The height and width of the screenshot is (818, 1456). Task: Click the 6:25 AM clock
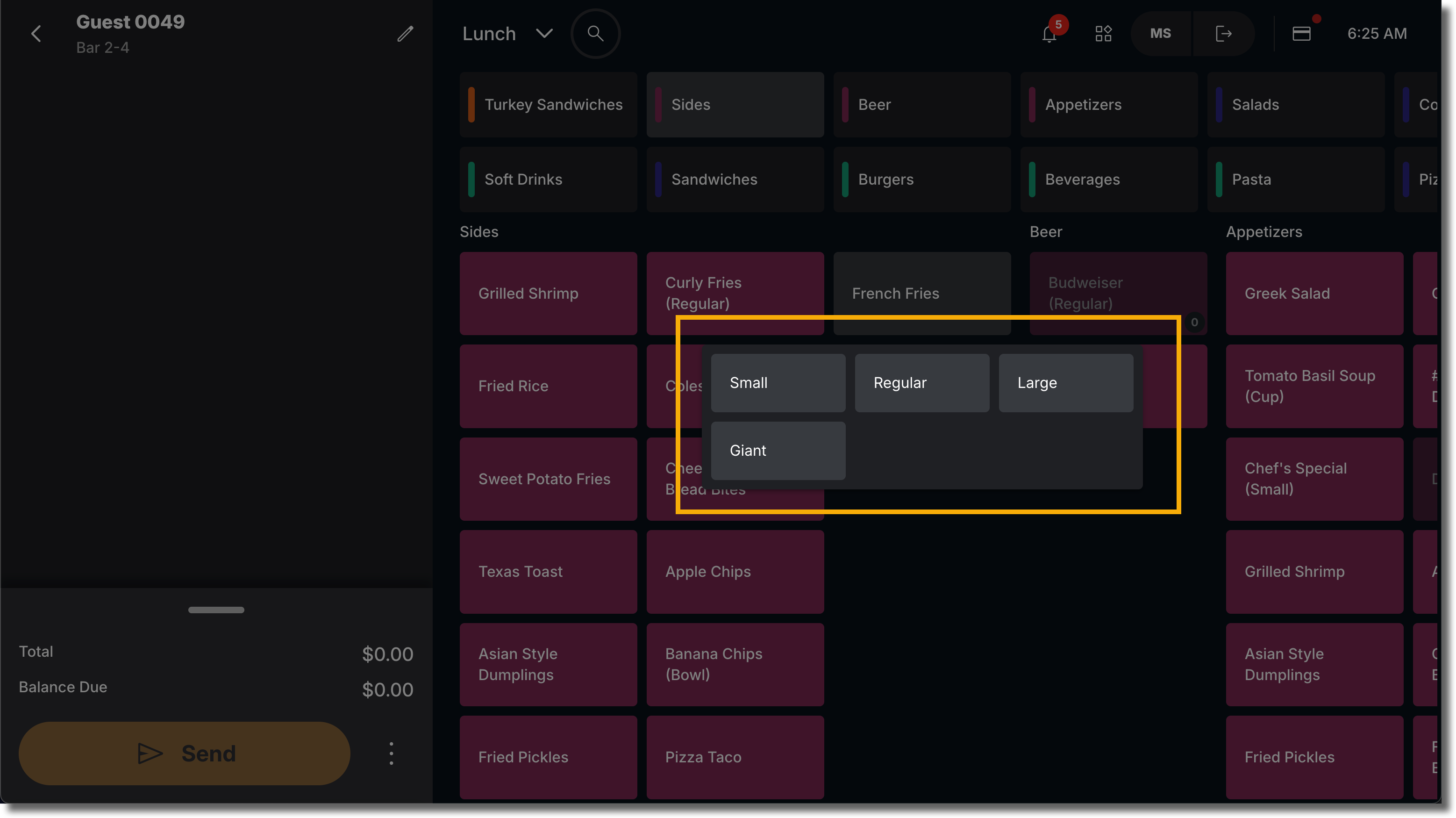(1377, 33)
